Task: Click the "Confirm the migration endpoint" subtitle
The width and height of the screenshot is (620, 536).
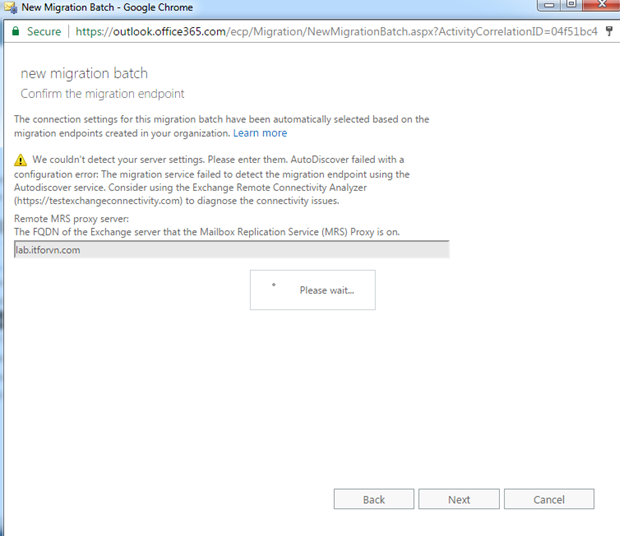Action: [102, 93]
